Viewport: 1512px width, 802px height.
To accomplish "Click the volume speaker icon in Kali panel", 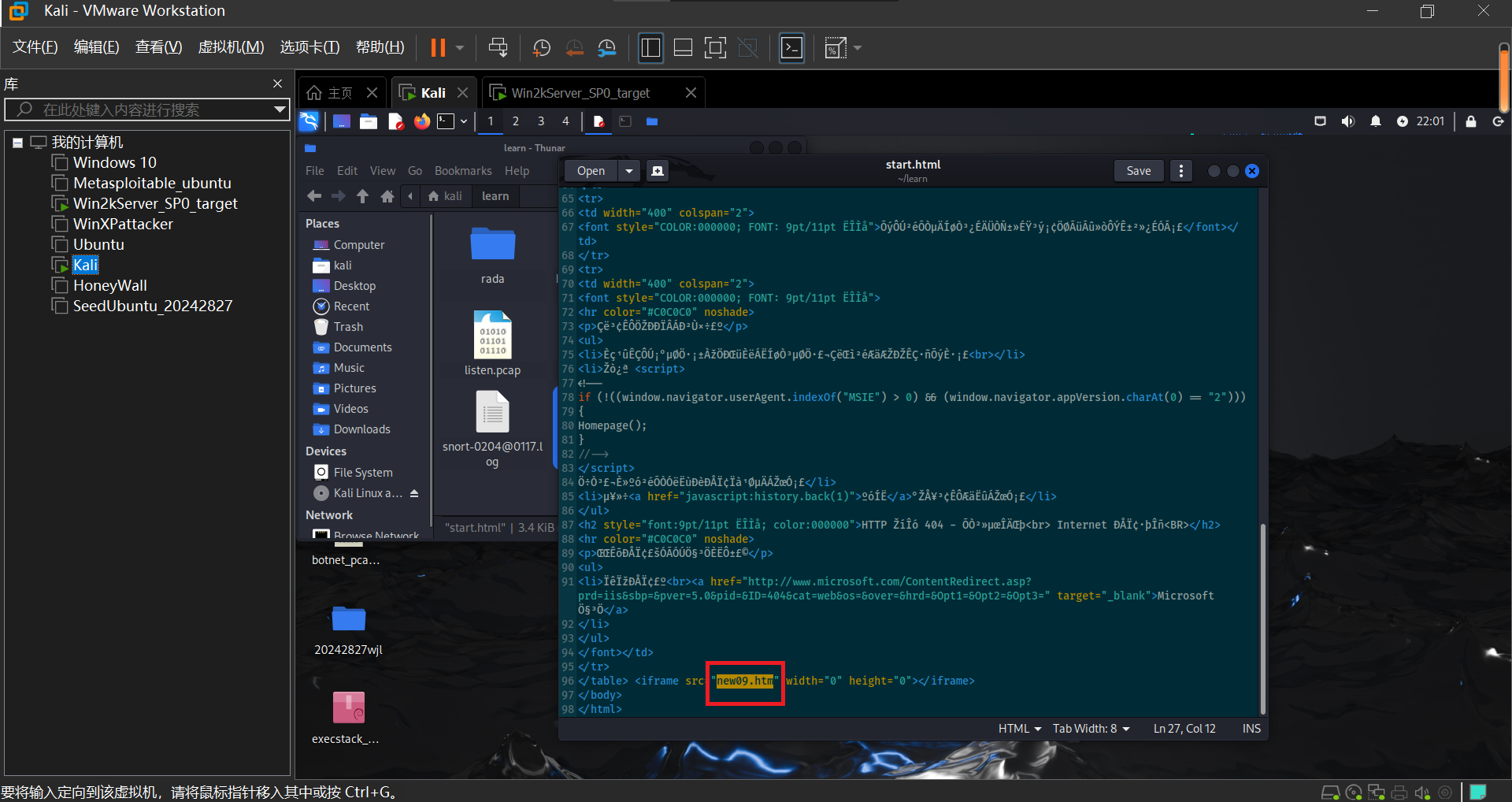I will 1348,121.
